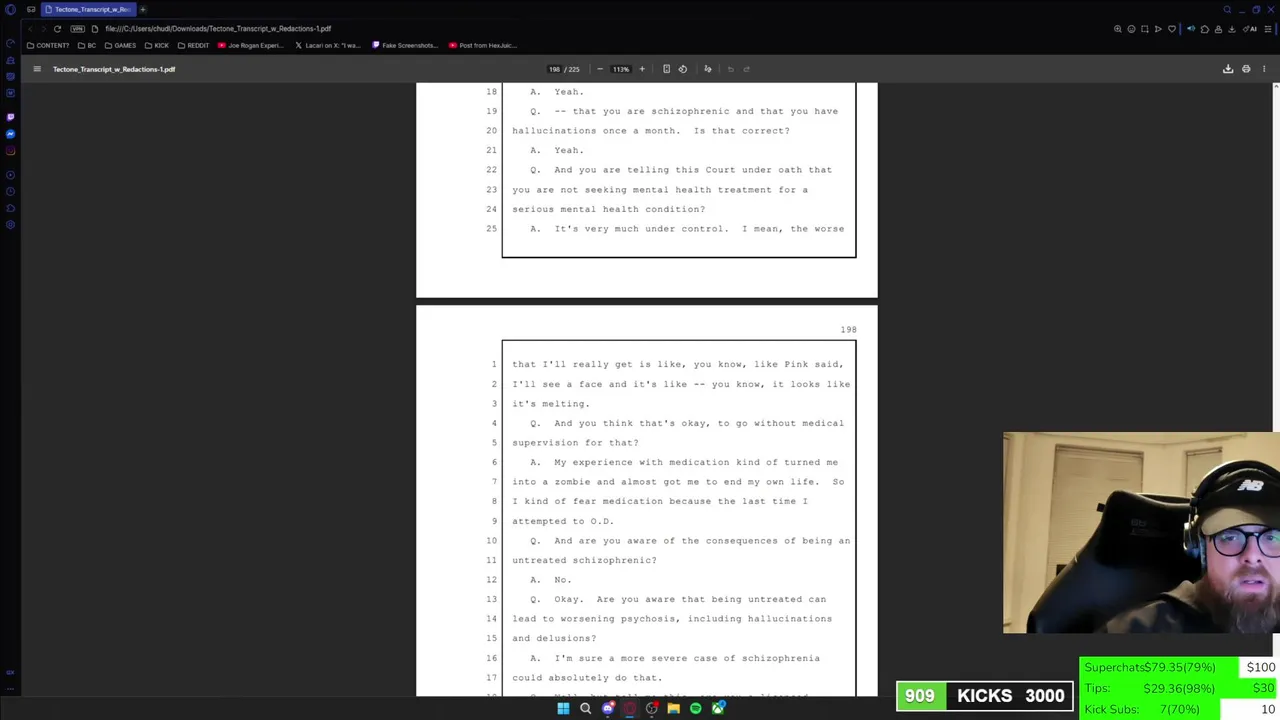Open the AI assistant toolbar button
The height and width of the screenshot is (720, 1280).
[x=1250, y=29]
